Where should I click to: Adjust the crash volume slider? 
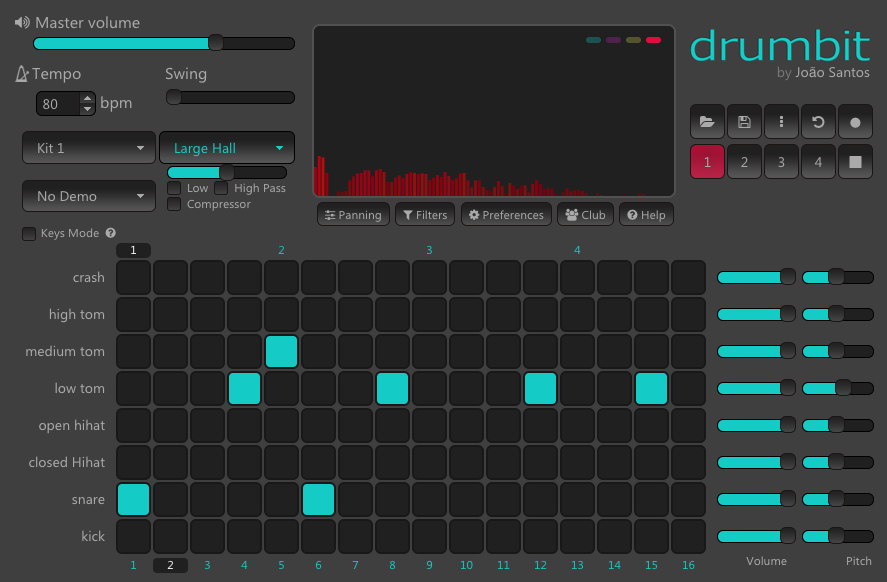point(756,277)
